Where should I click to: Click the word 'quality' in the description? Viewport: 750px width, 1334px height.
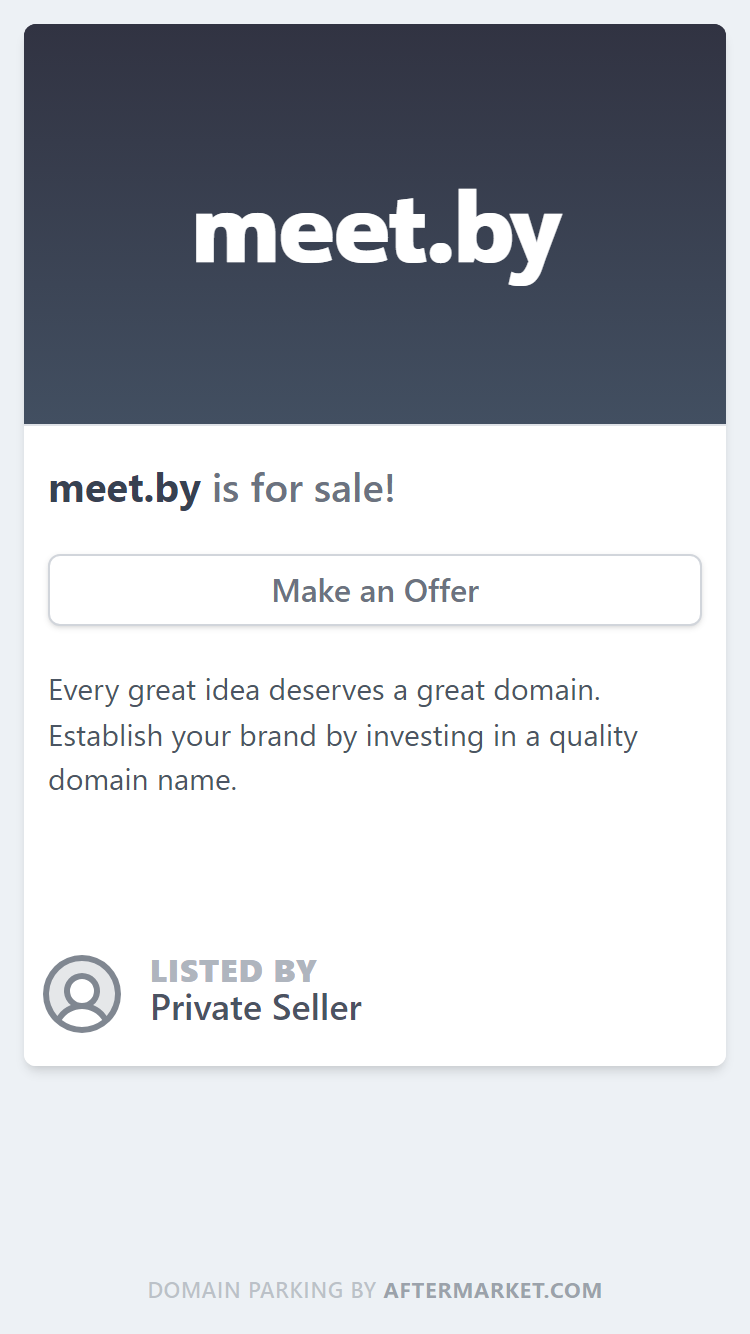tap(593, 736)
